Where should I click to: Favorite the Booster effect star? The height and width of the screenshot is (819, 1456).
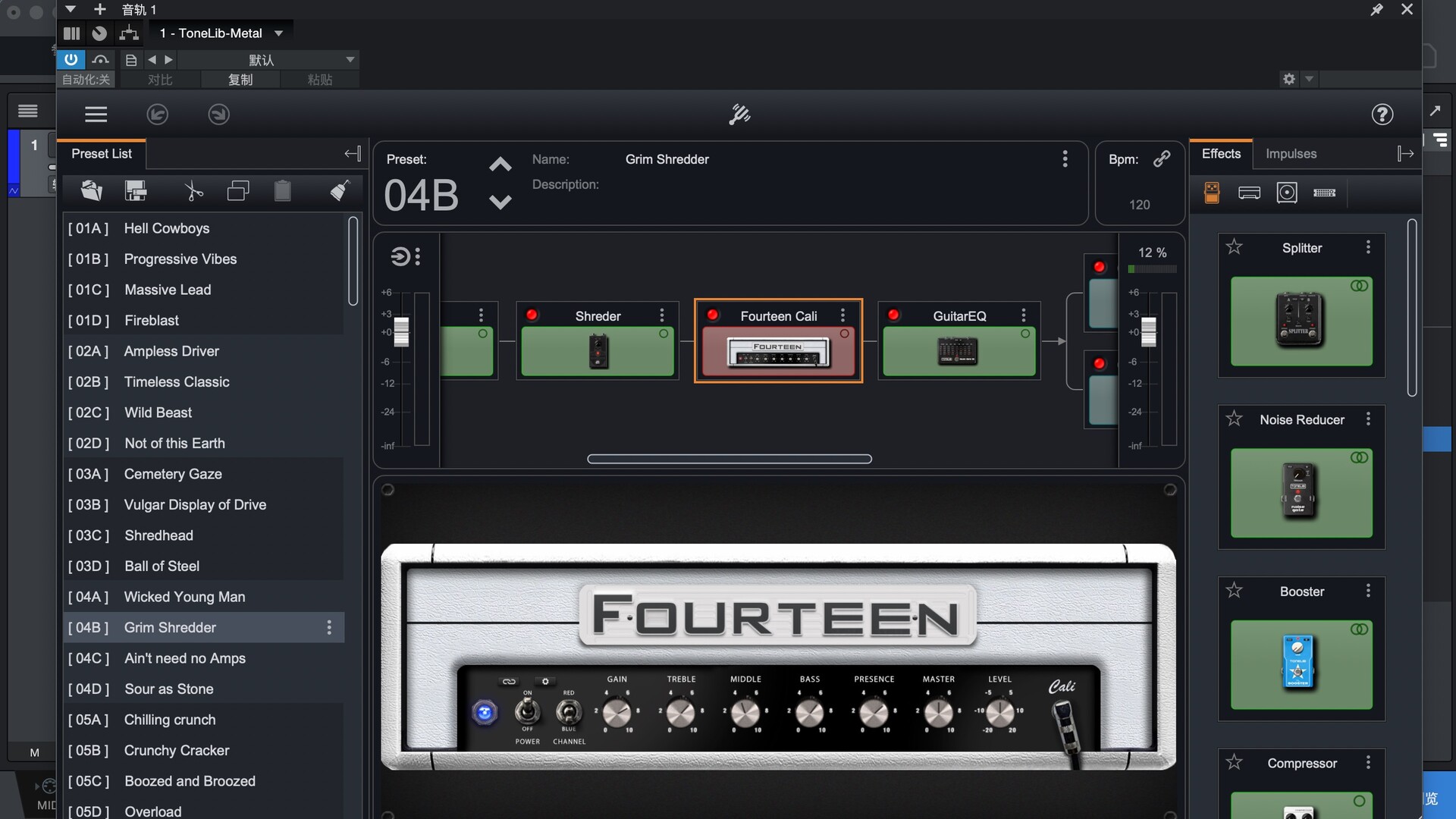(1234, 590)
